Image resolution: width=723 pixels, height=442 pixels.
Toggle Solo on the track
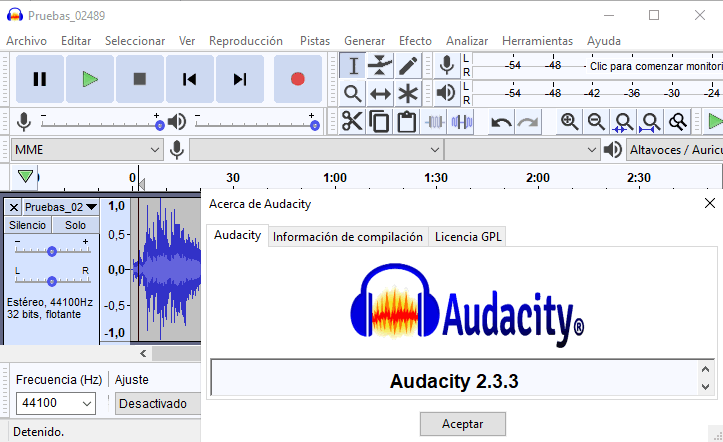tap(75, 225)
